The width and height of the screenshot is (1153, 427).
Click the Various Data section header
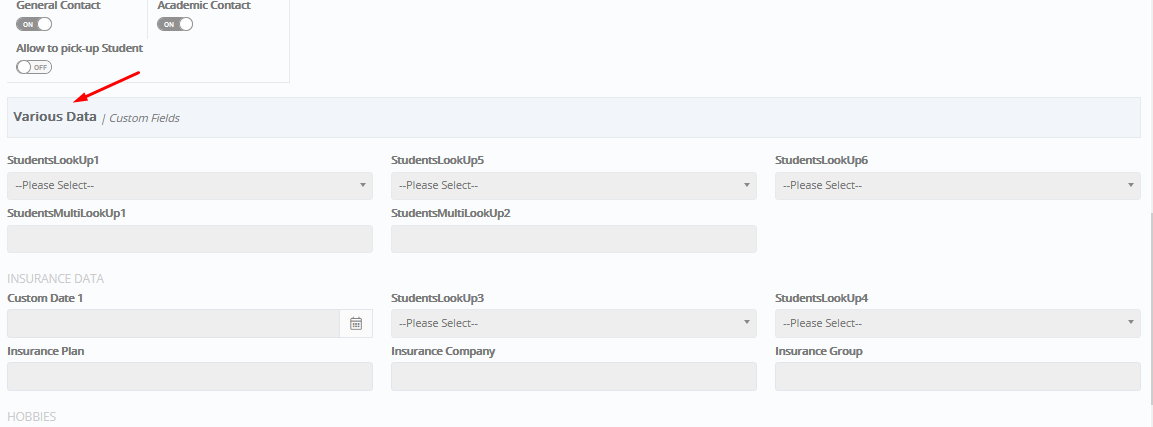point(55,116)
